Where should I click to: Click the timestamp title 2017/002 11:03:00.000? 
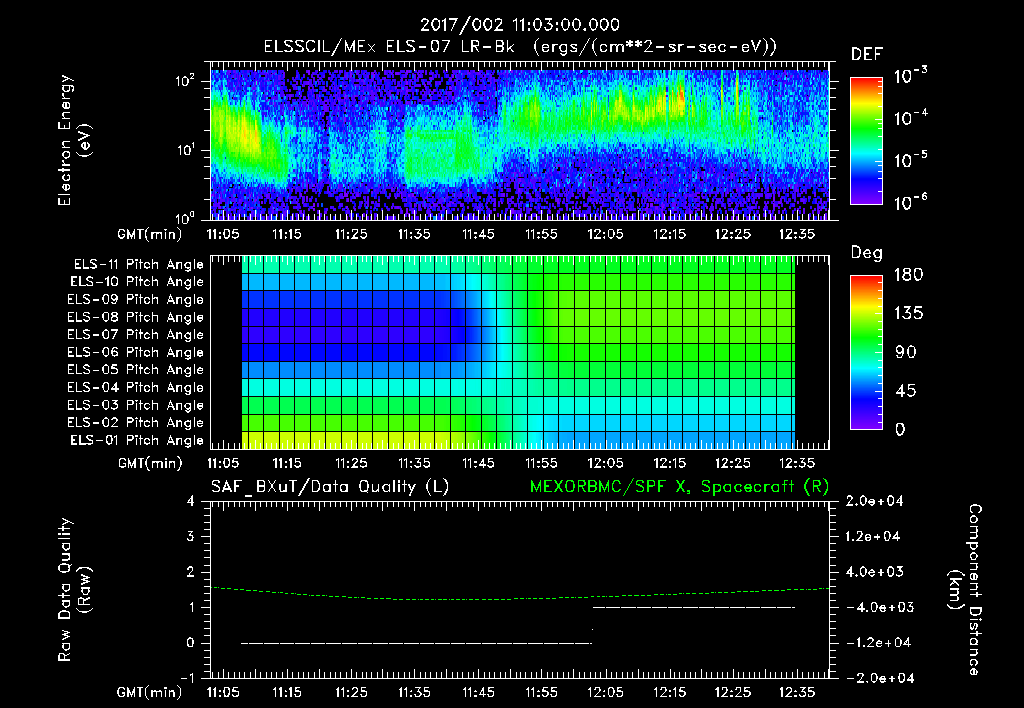click(x=519, y=25)
